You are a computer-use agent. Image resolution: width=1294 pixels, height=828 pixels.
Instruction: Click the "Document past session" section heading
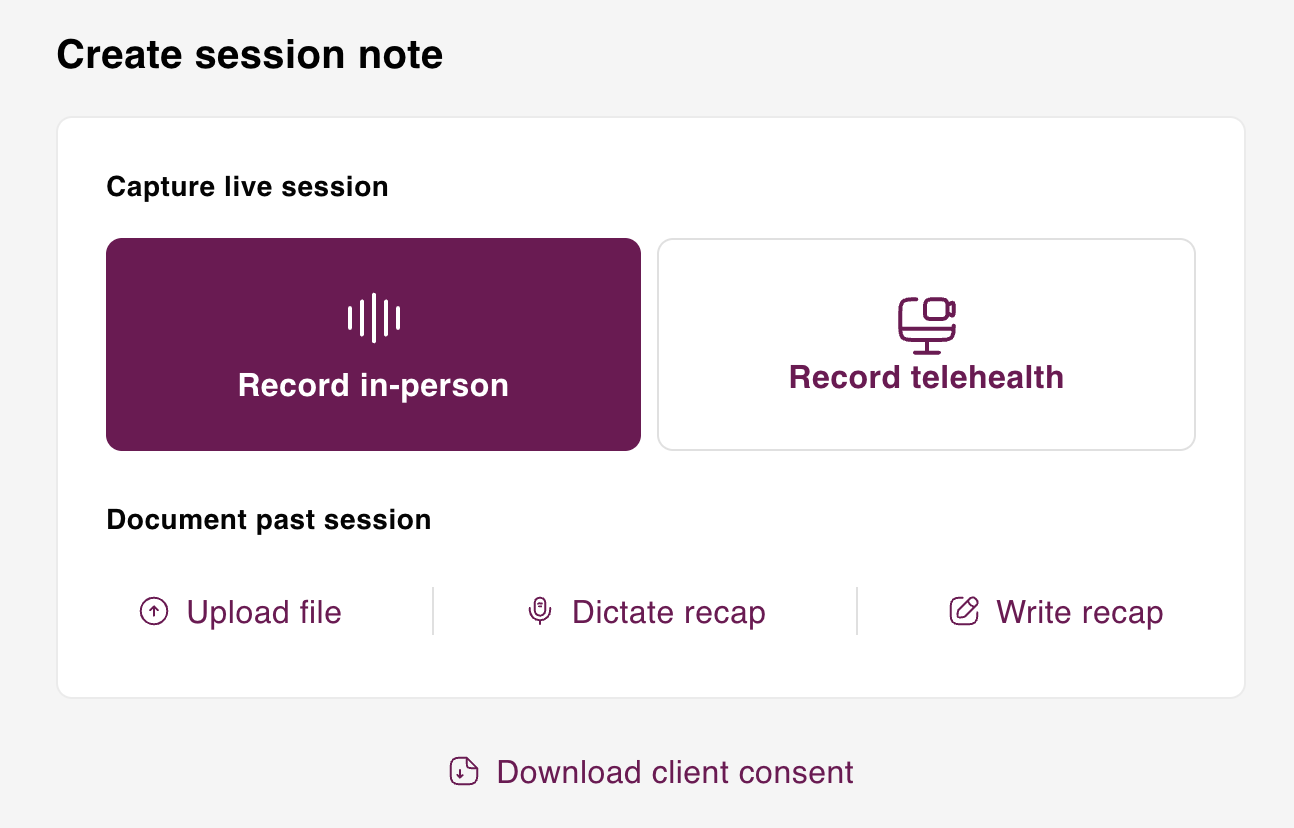(269, 520)
